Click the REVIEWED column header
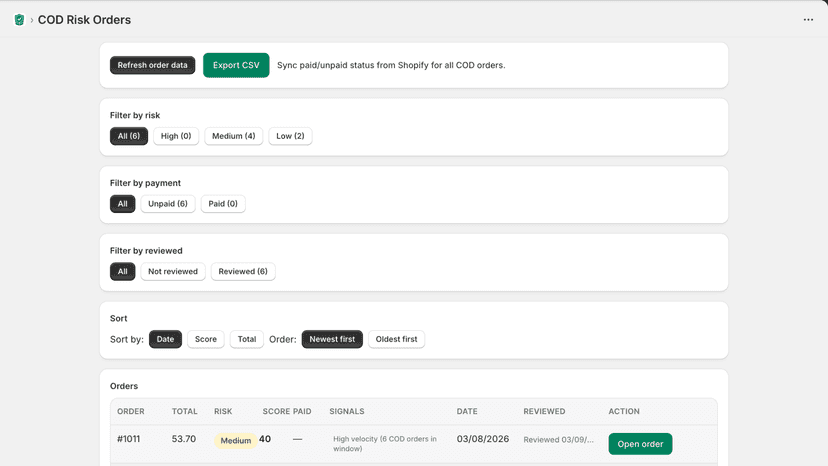This screenshot has height=466, width=828. [x=544, y=411]
